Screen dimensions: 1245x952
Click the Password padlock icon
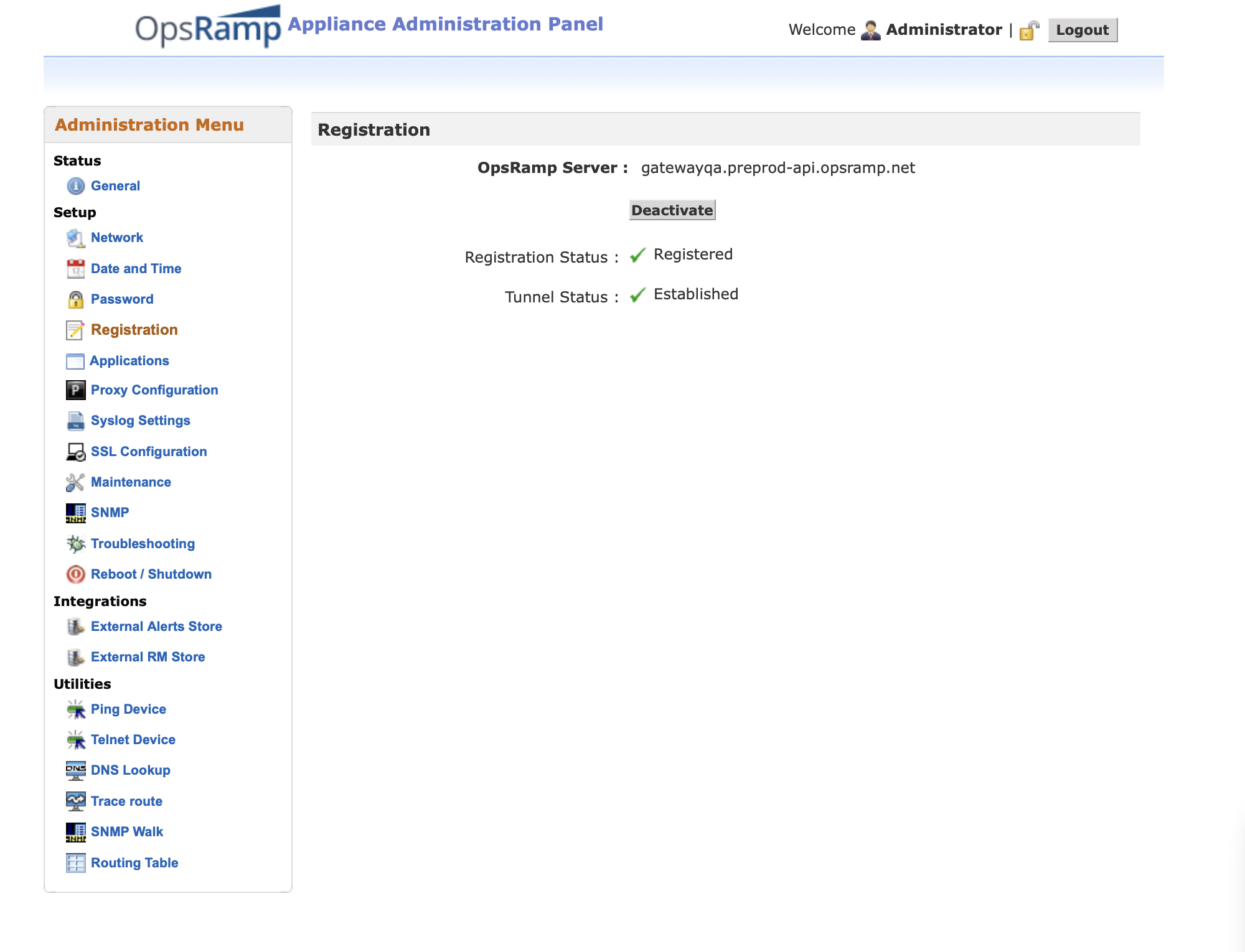click(75, 299)
